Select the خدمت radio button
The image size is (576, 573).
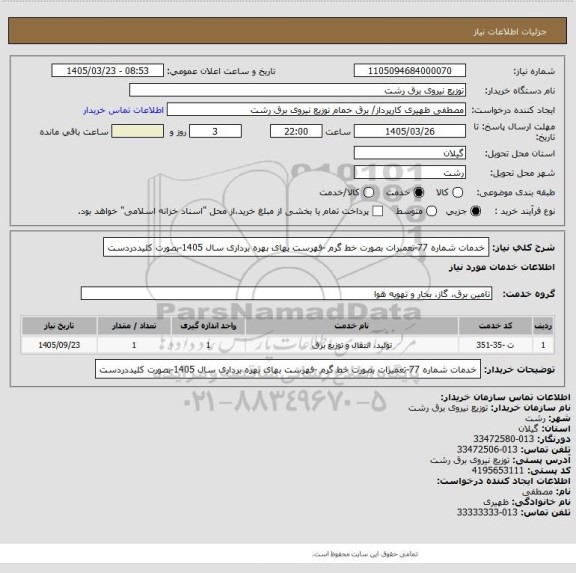[419, 192]
